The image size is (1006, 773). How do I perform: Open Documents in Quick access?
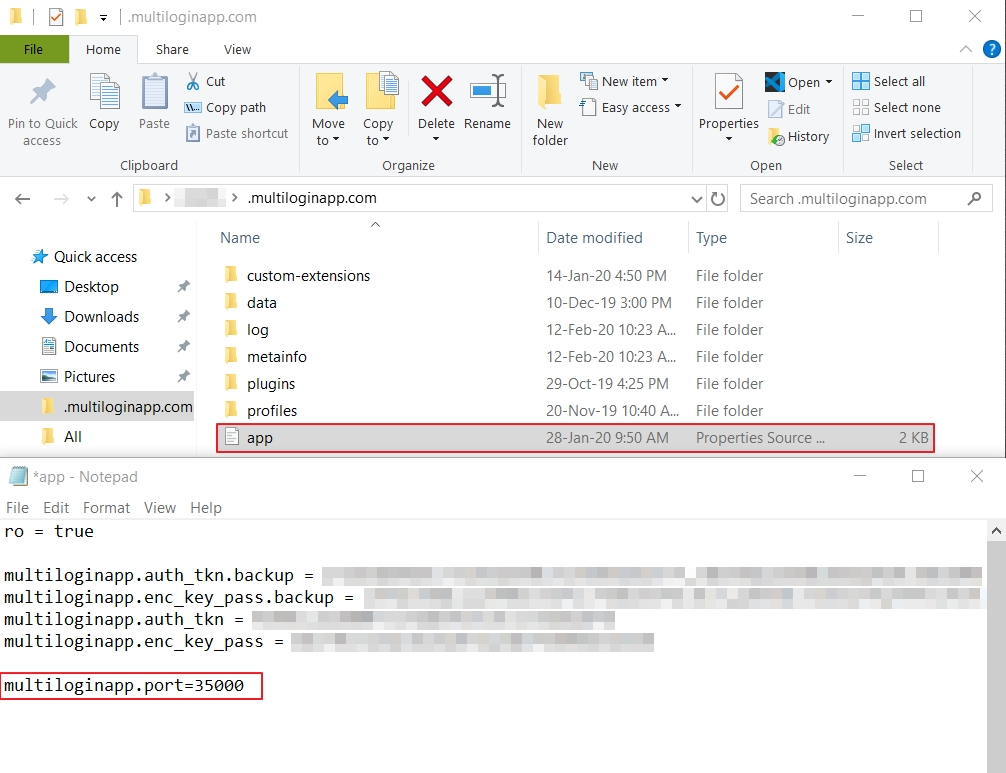point(101,347)
